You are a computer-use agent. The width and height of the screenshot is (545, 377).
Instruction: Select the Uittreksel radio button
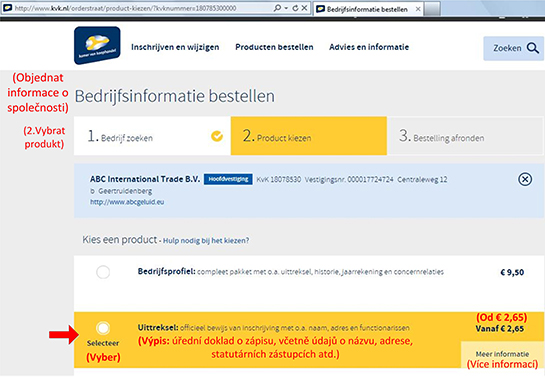point(103,328)
